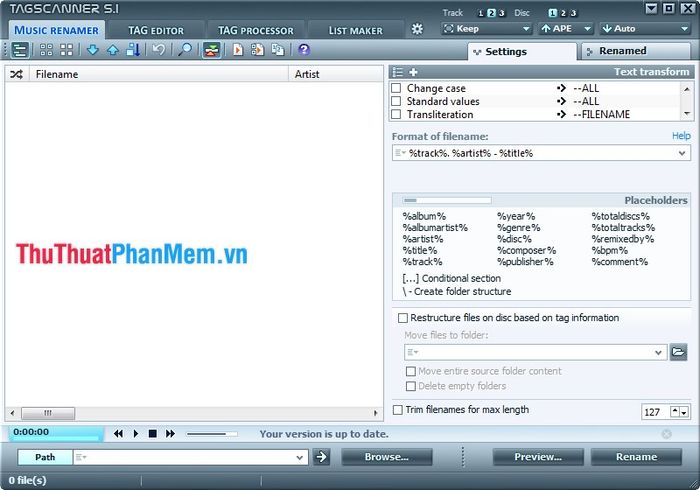The image size is (700, 490).
Task: Check Delete empty folders option
Action: [411, 386]
